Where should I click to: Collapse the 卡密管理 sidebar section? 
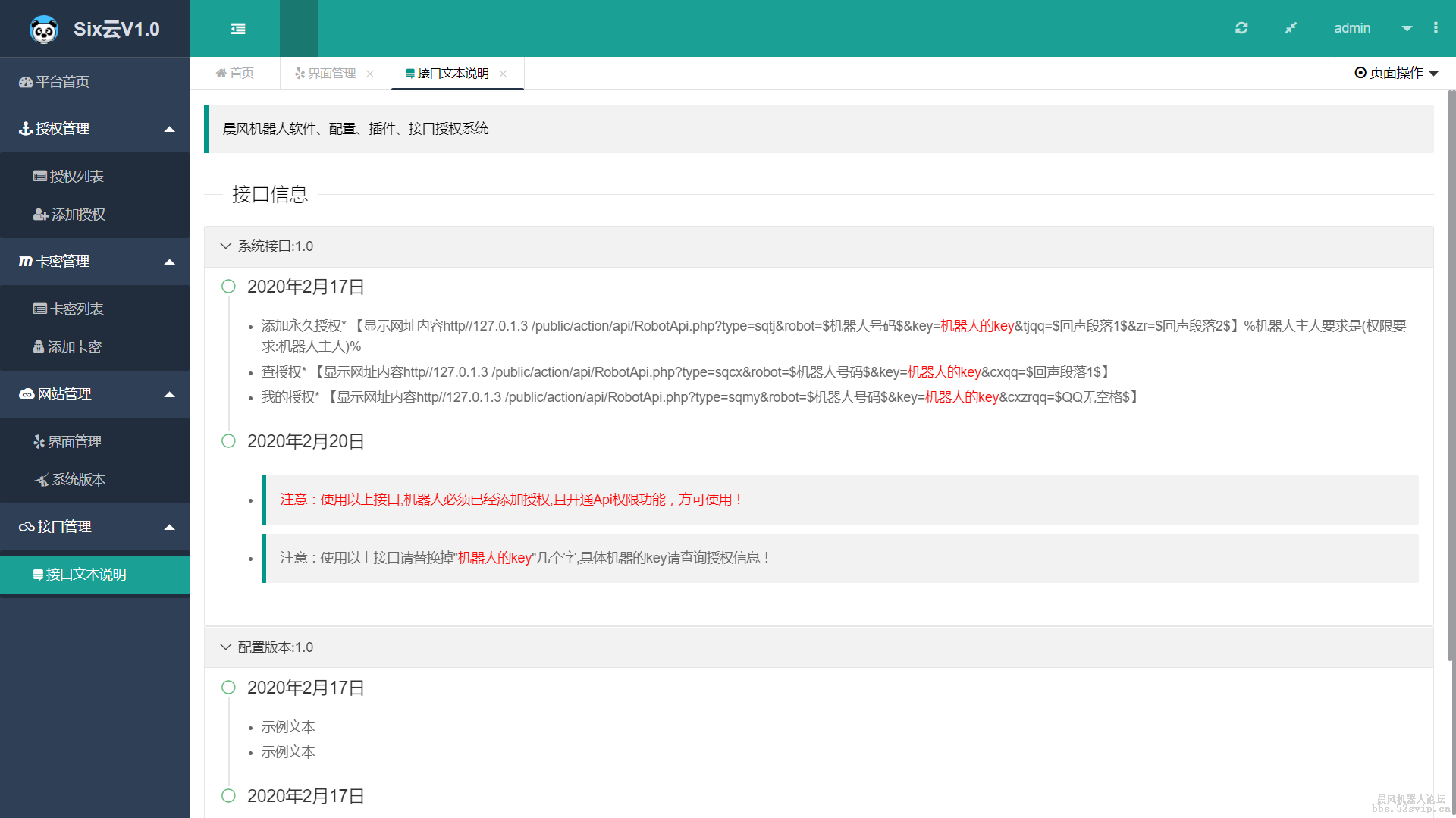tap(169, 261)
